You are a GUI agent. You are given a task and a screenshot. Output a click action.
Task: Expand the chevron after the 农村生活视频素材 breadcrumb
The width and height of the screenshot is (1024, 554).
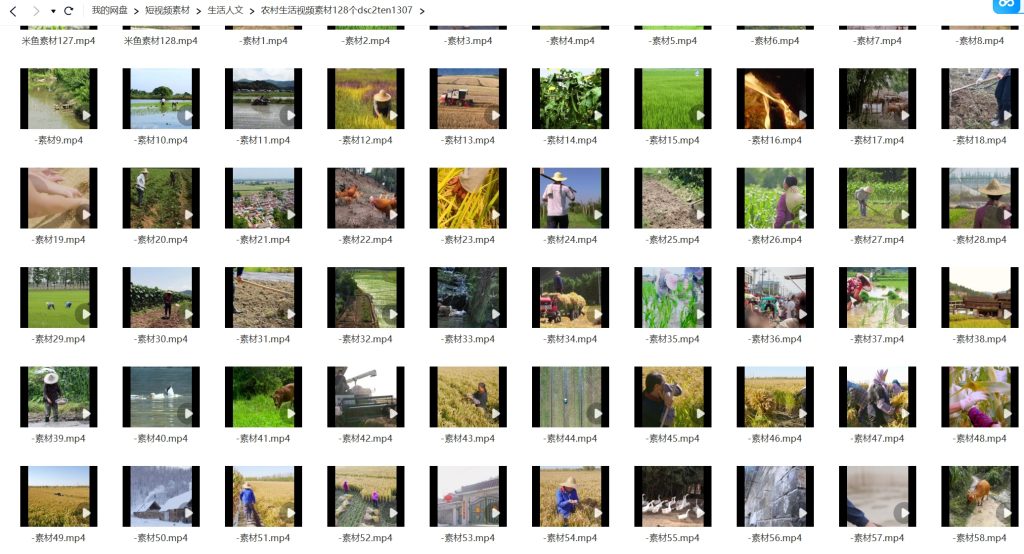point(422,11)
